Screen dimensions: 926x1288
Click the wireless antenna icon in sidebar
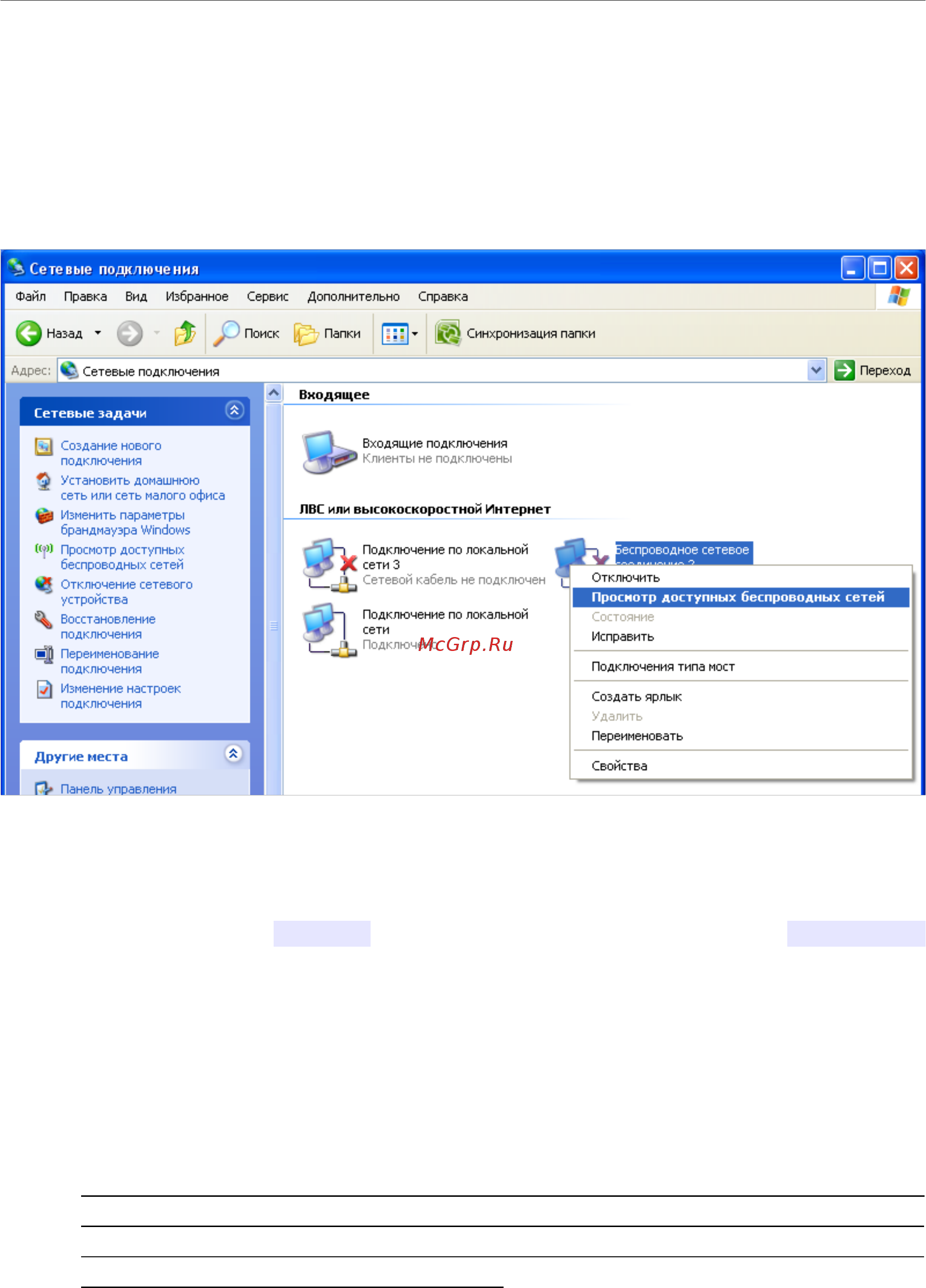pos(44,550)
